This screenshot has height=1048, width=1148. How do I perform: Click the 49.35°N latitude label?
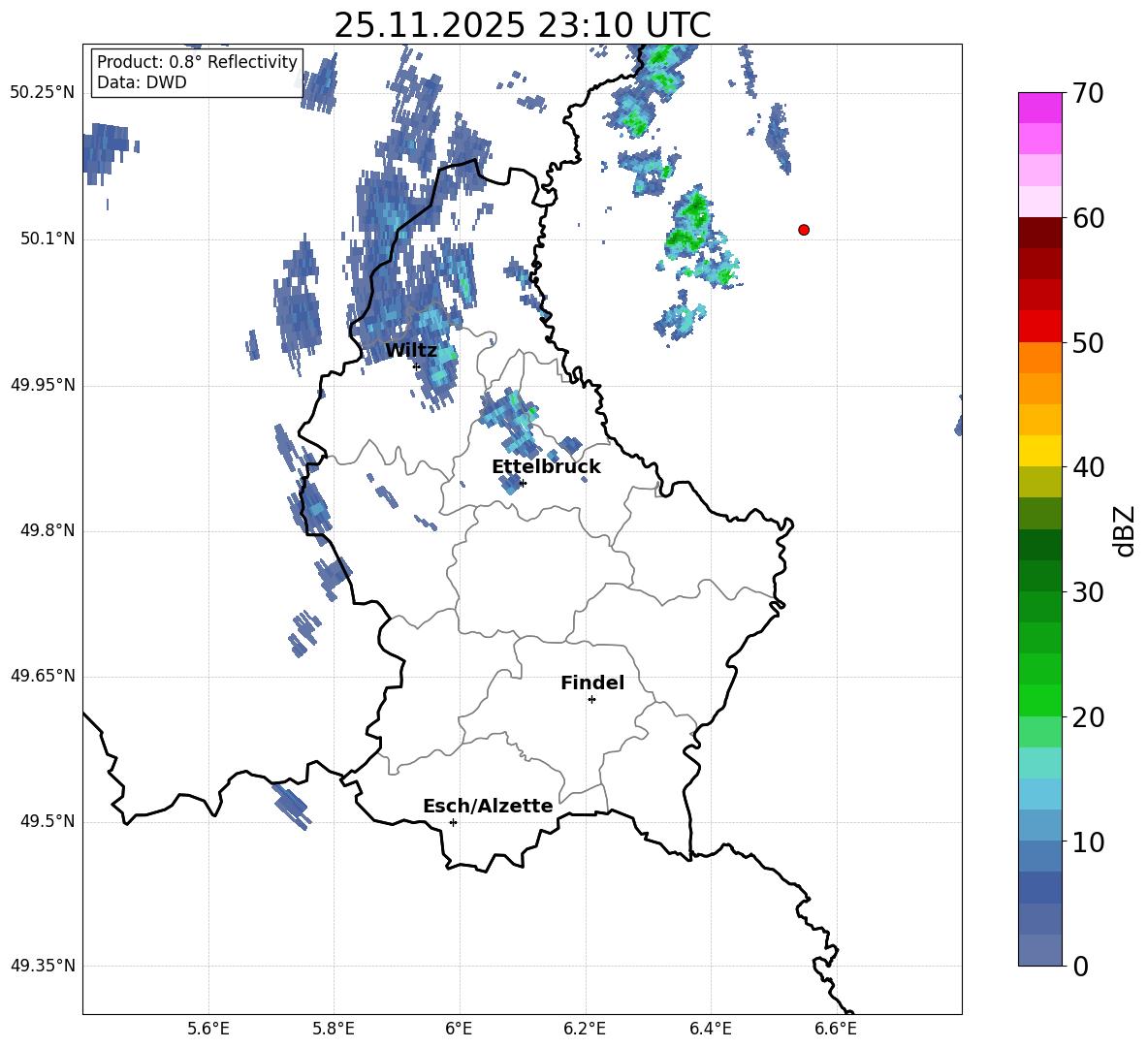pos(42,966)
